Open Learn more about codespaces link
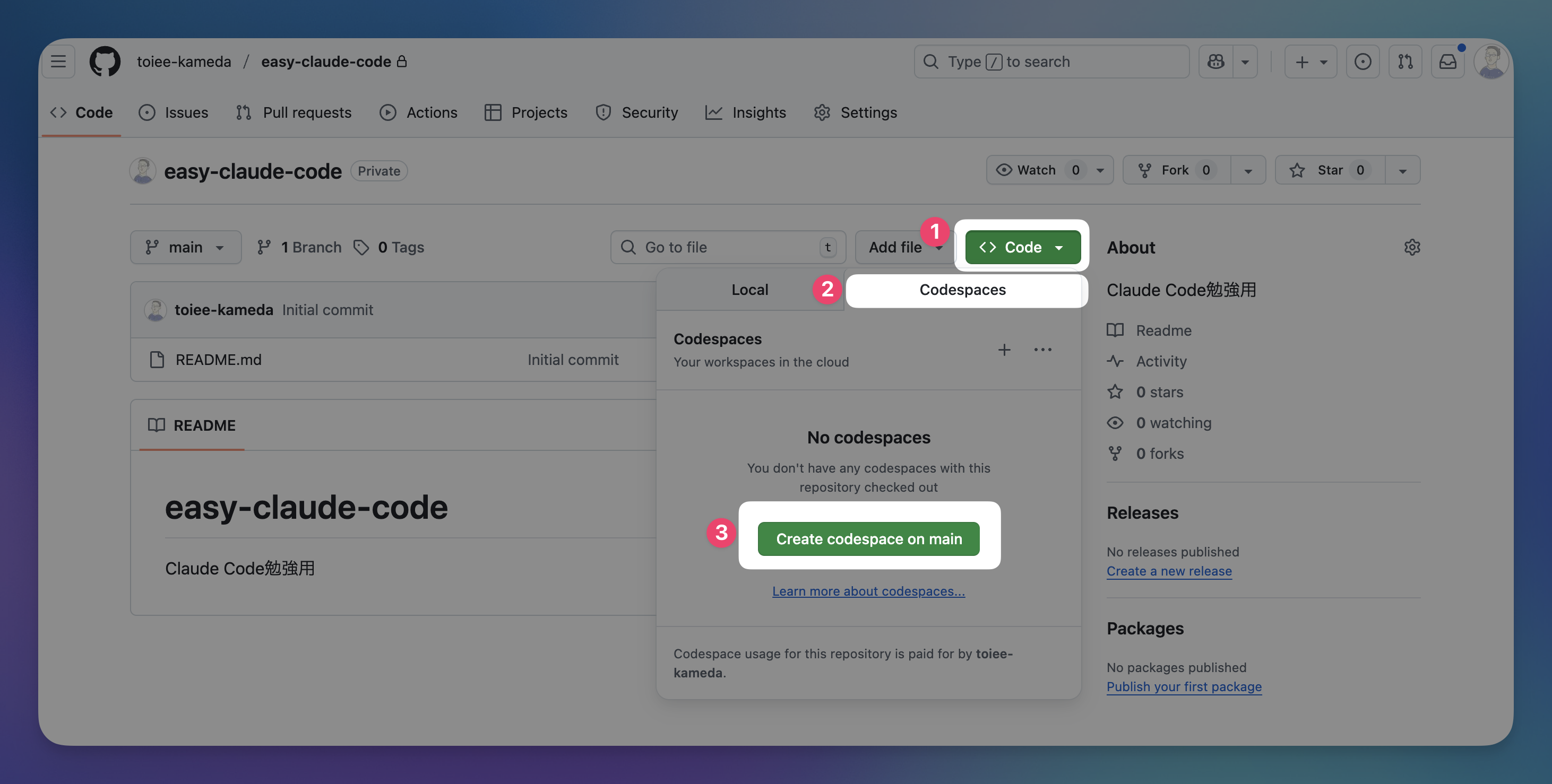 pyautogui.click(x=868, y=591)
